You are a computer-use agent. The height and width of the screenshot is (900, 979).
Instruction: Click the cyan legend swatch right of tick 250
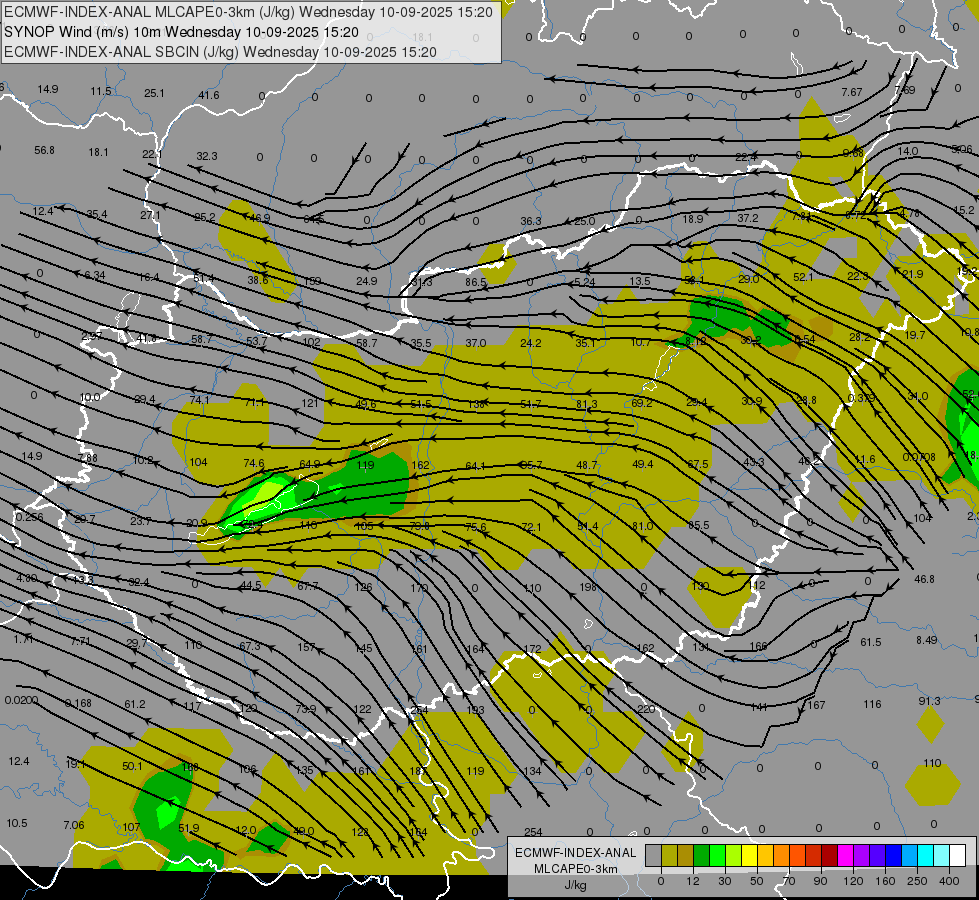[x=926, y=856]
